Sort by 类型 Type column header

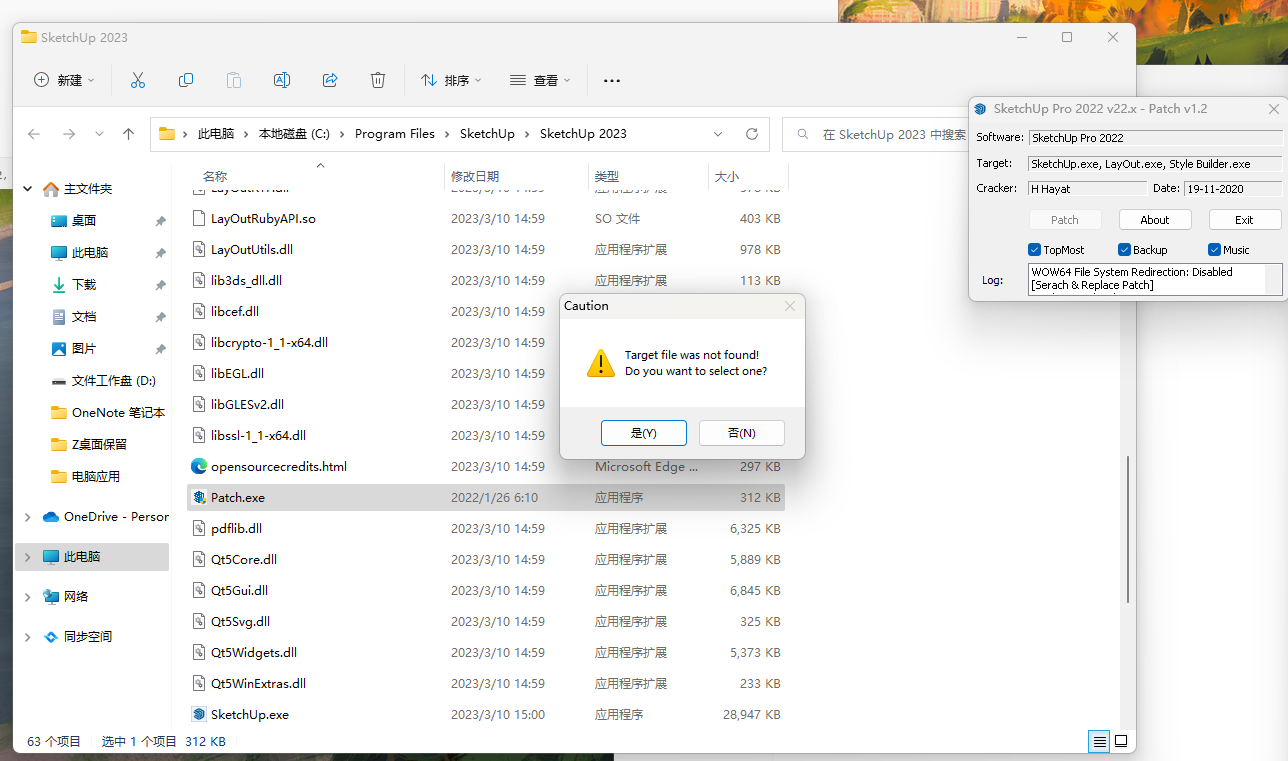[x=607, y=176]
